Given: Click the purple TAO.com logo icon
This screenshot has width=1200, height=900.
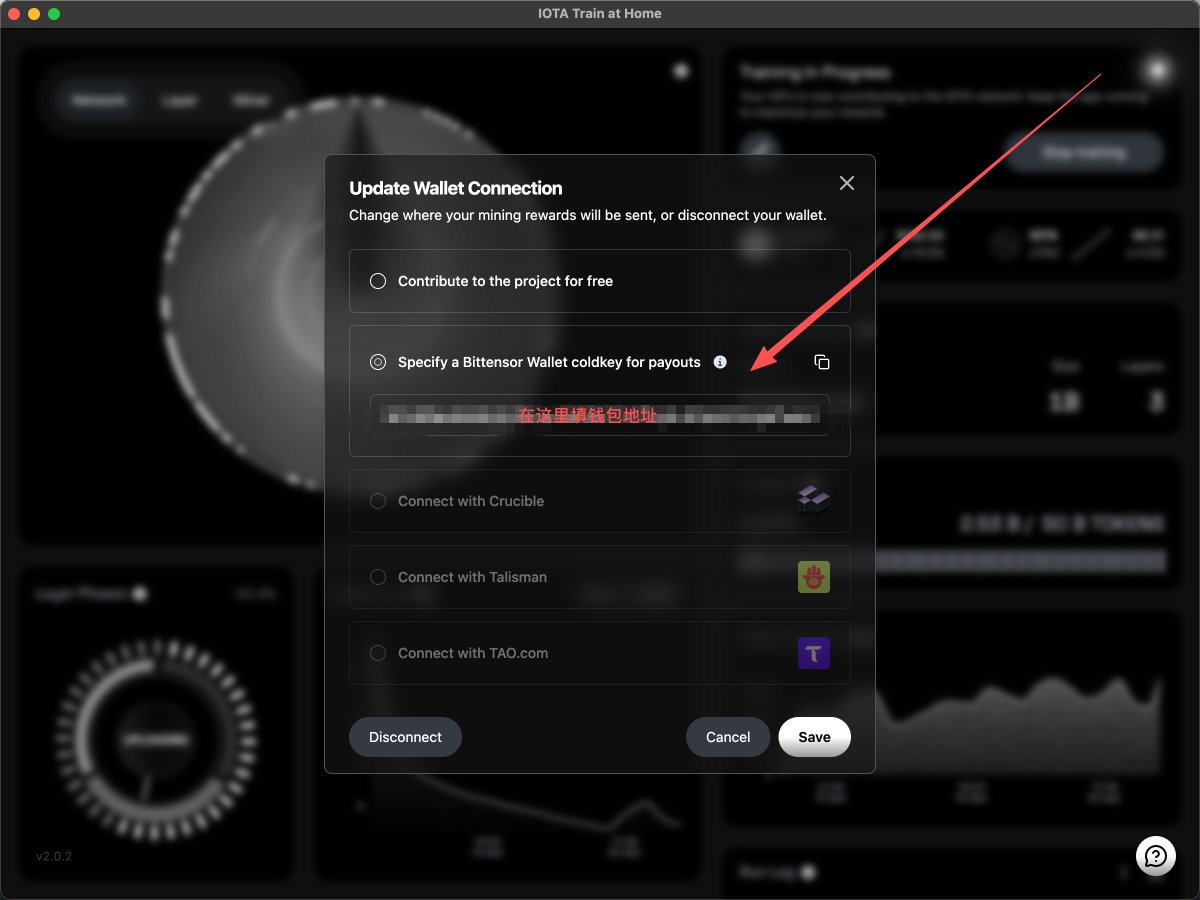Looking at the screenshot, I should tap(814, 653).
